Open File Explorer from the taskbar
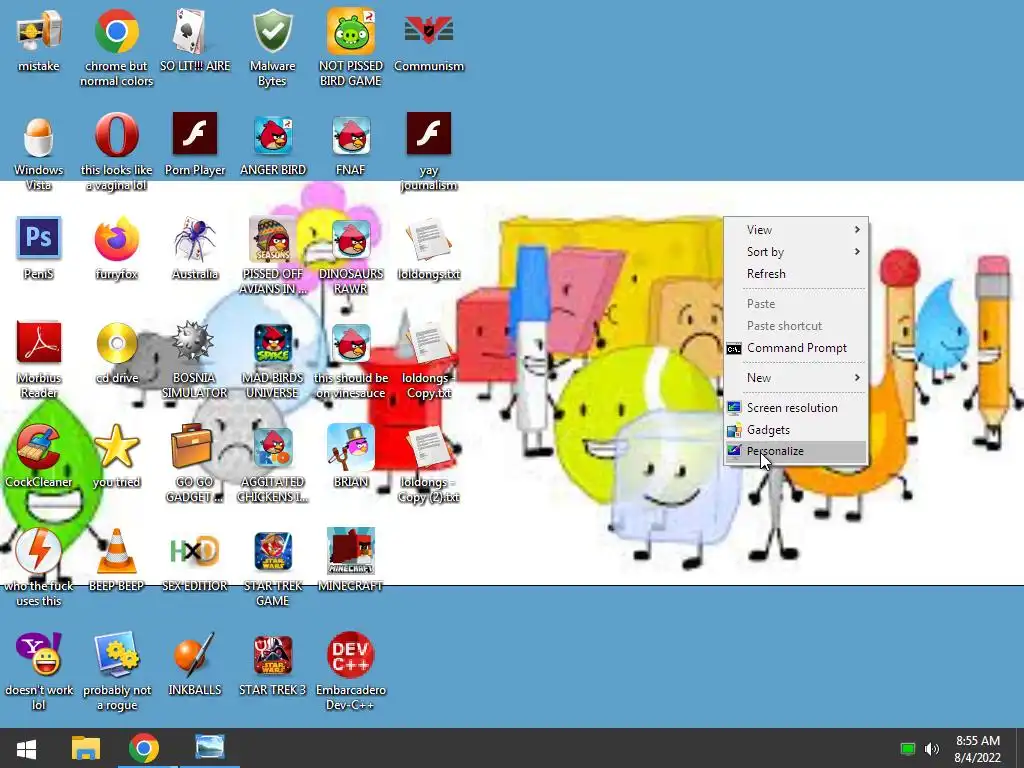This screenshot has width=1024, height=768. tap(86, 748)
